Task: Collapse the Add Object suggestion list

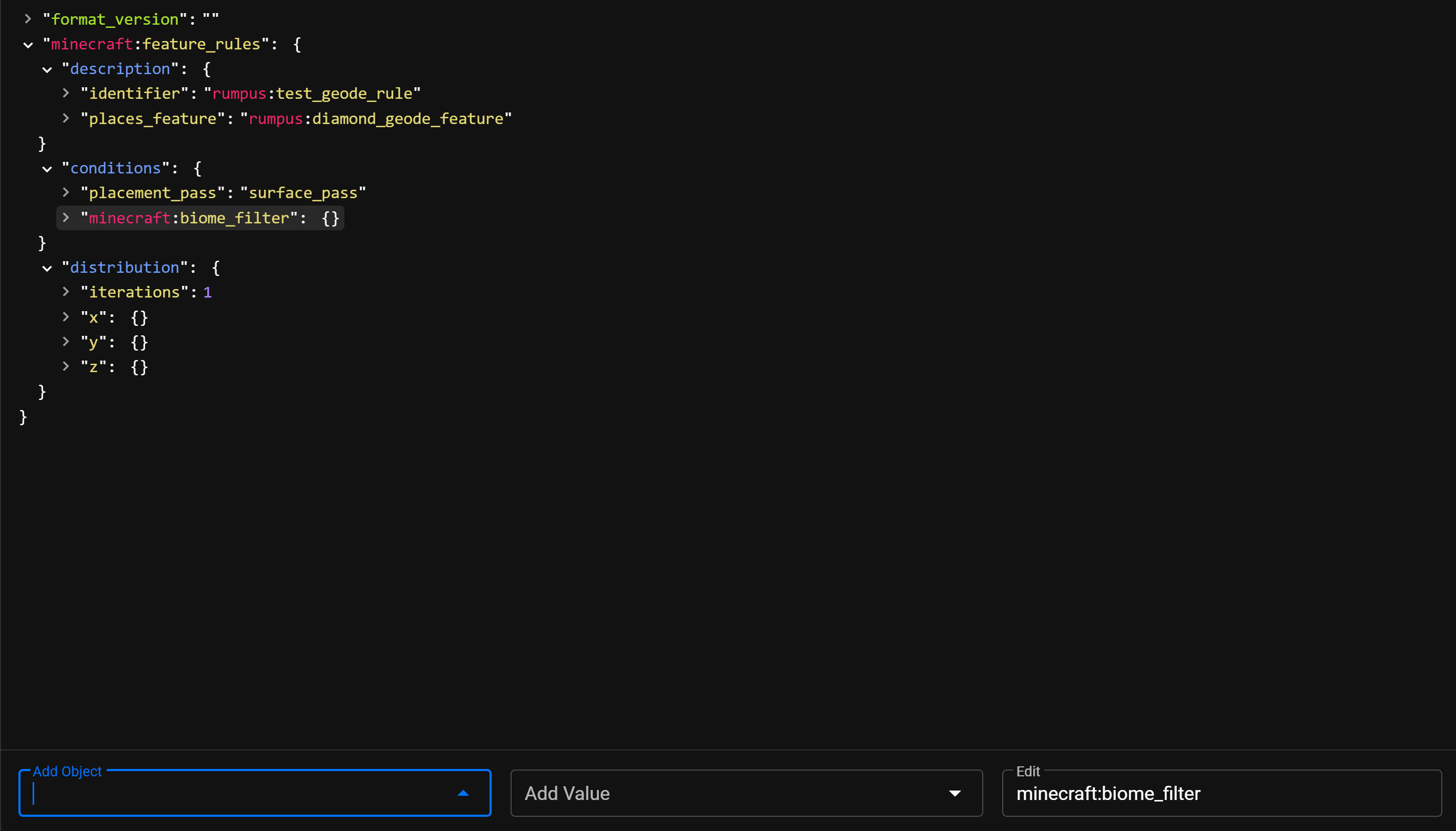Action: (x=463, y=793)
